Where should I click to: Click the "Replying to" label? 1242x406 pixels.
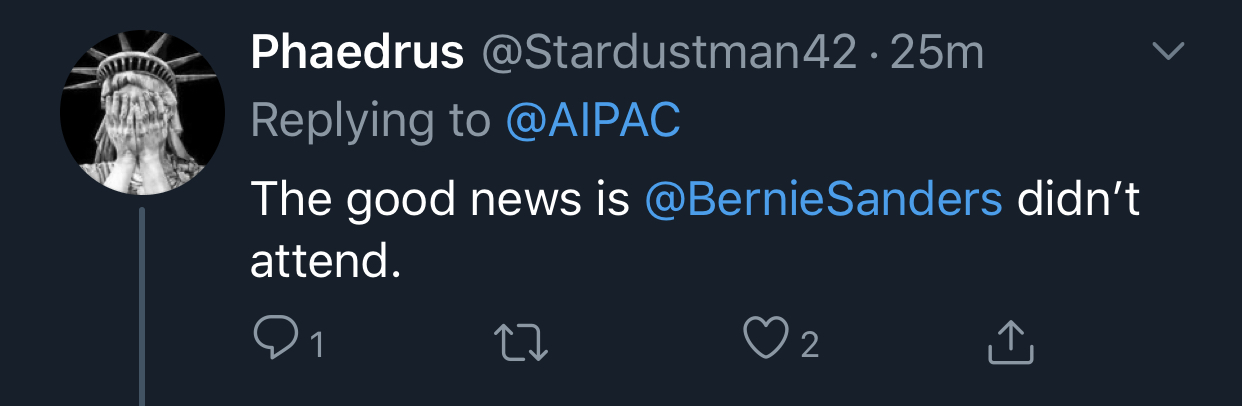click(370, 120)
